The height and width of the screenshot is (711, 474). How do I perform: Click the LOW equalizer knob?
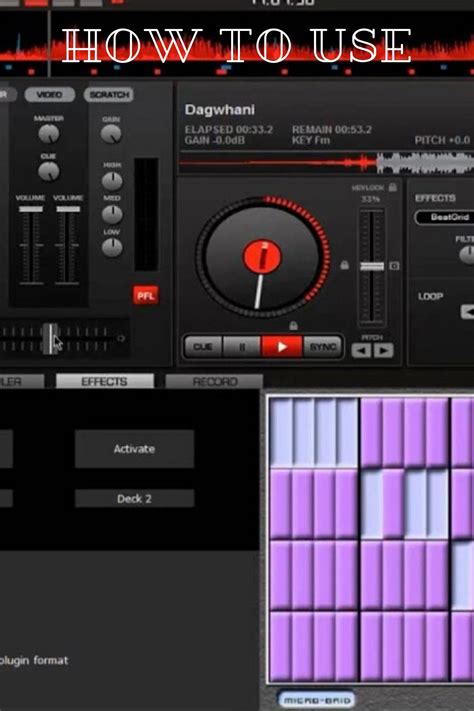pos(112,248)
